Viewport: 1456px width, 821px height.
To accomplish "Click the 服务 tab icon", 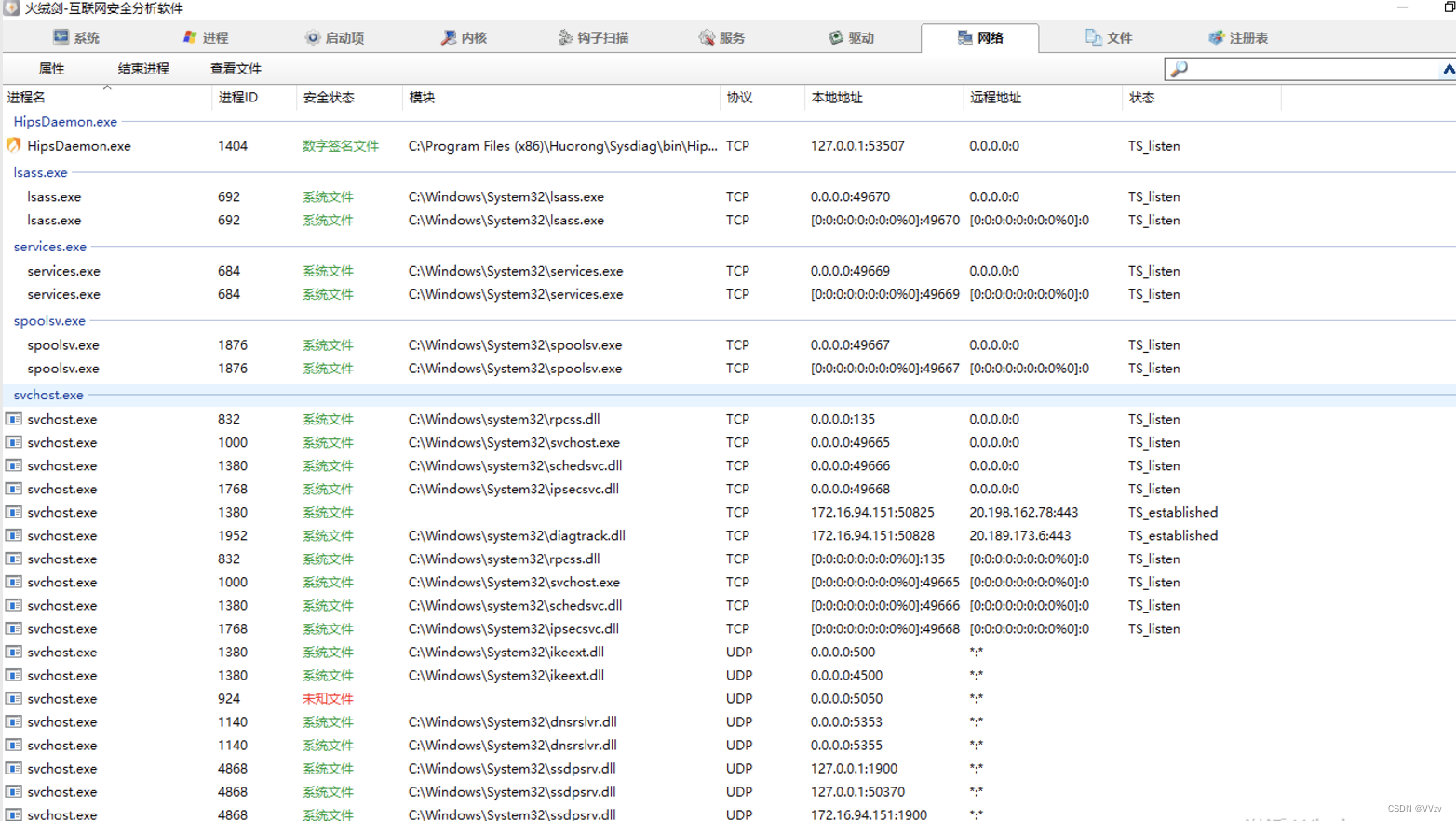I will [x=707, y=37].
